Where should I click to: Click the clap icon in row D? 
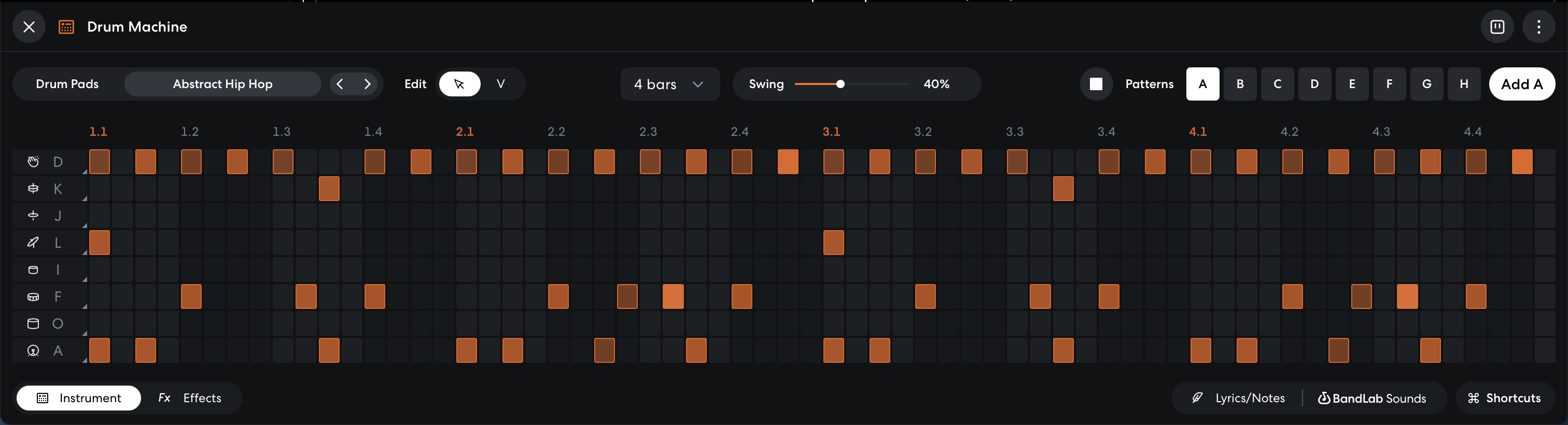click(33, 162)
